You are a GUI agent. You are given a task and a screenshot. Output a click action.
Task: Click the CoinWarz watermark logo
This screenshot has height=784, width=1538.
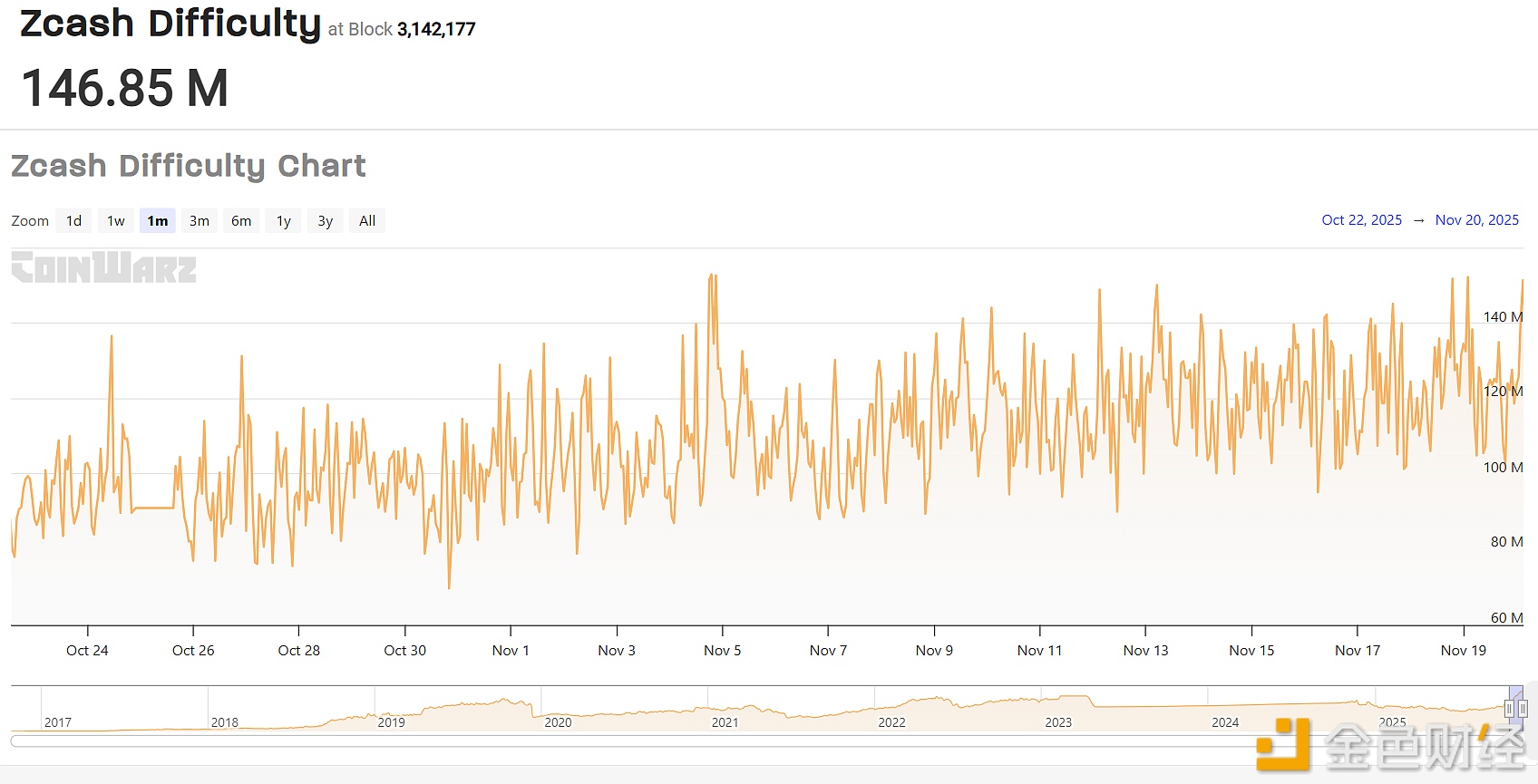(x=104, y=268)
